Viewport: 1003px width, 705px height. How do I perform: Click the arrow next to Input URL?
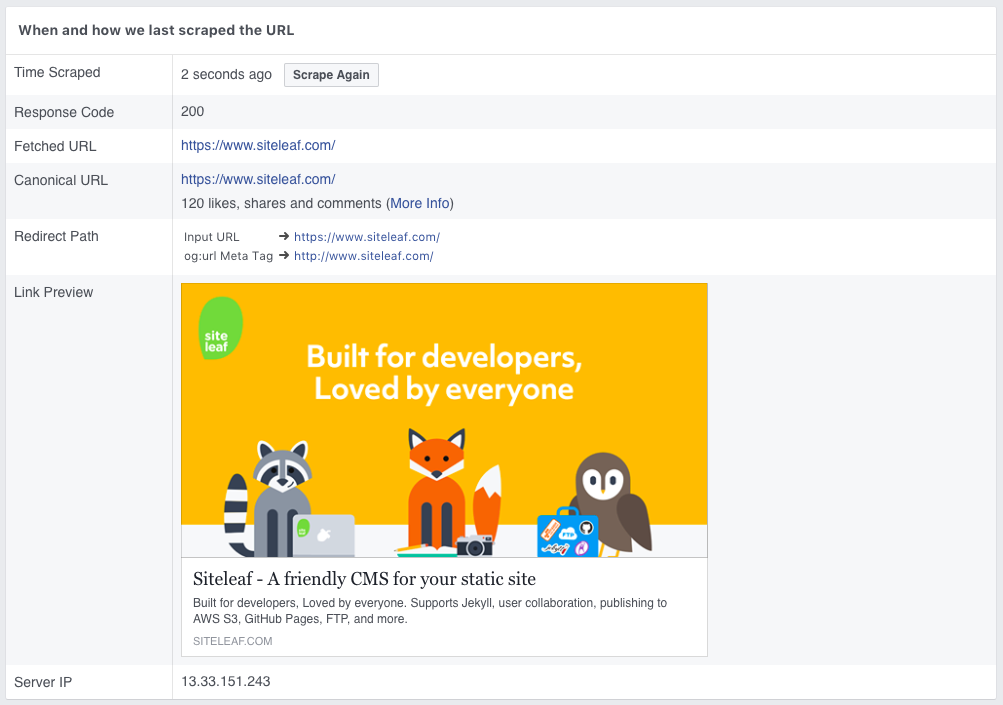point(283,237)
